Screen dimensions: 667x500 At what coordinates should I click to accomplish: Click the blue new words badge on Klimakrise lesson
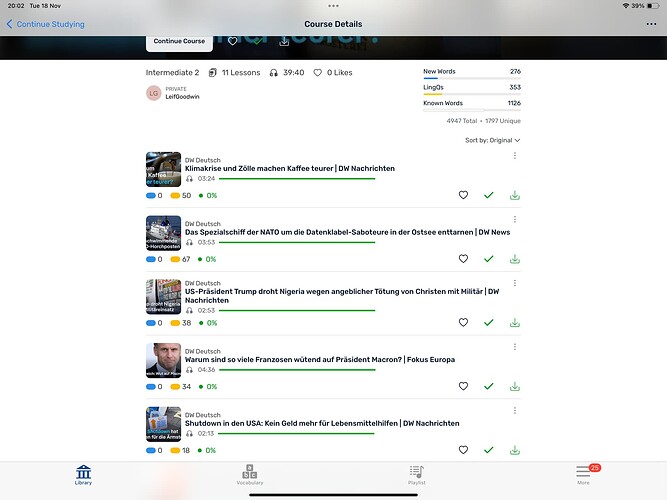[x=151, y=195]
